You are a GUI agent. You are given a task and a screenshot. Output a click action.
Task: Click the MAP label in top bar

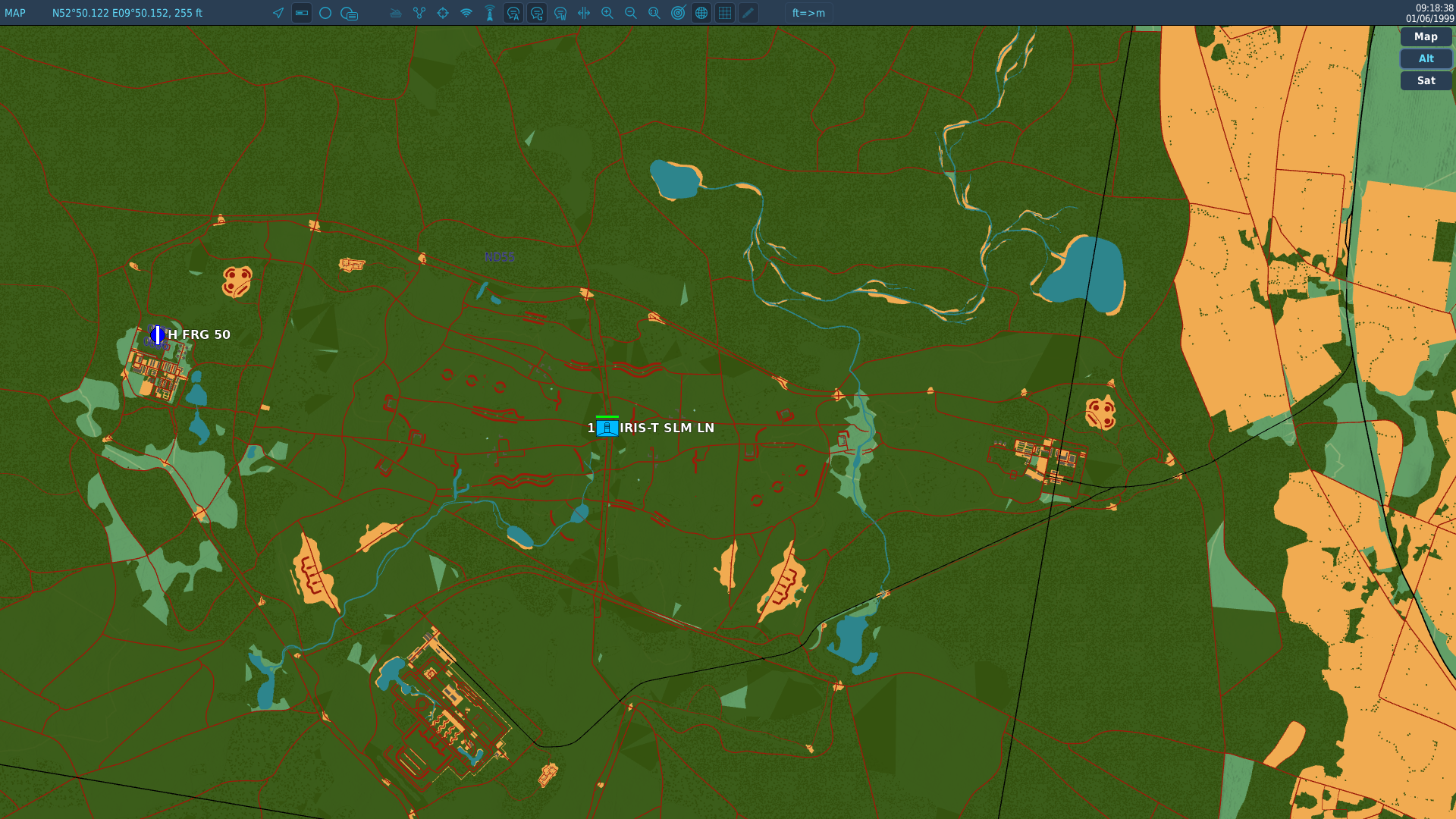click(x=15, y=13)
